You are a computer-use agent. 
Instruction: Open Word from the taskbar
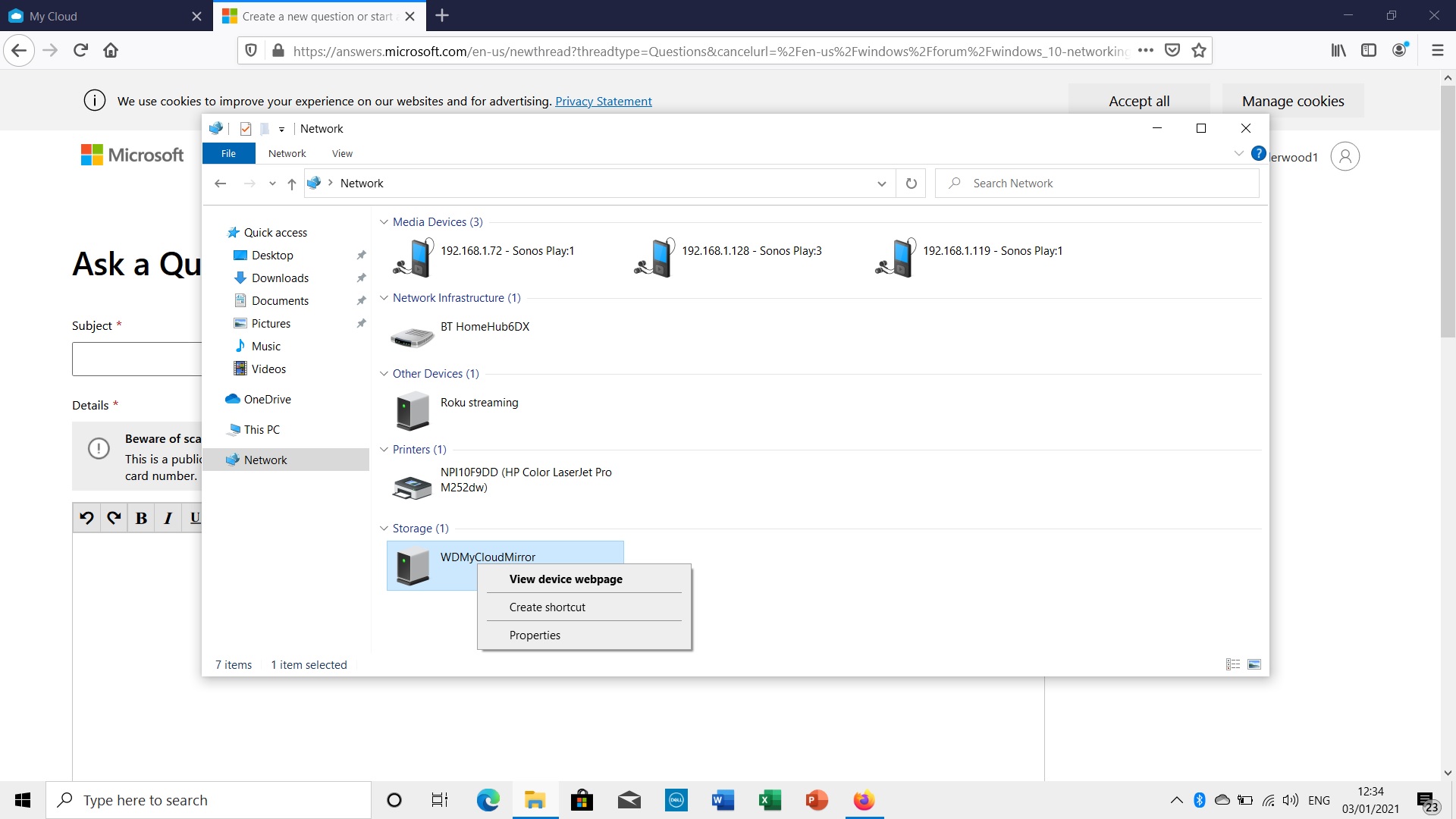(x=723, y=800)
